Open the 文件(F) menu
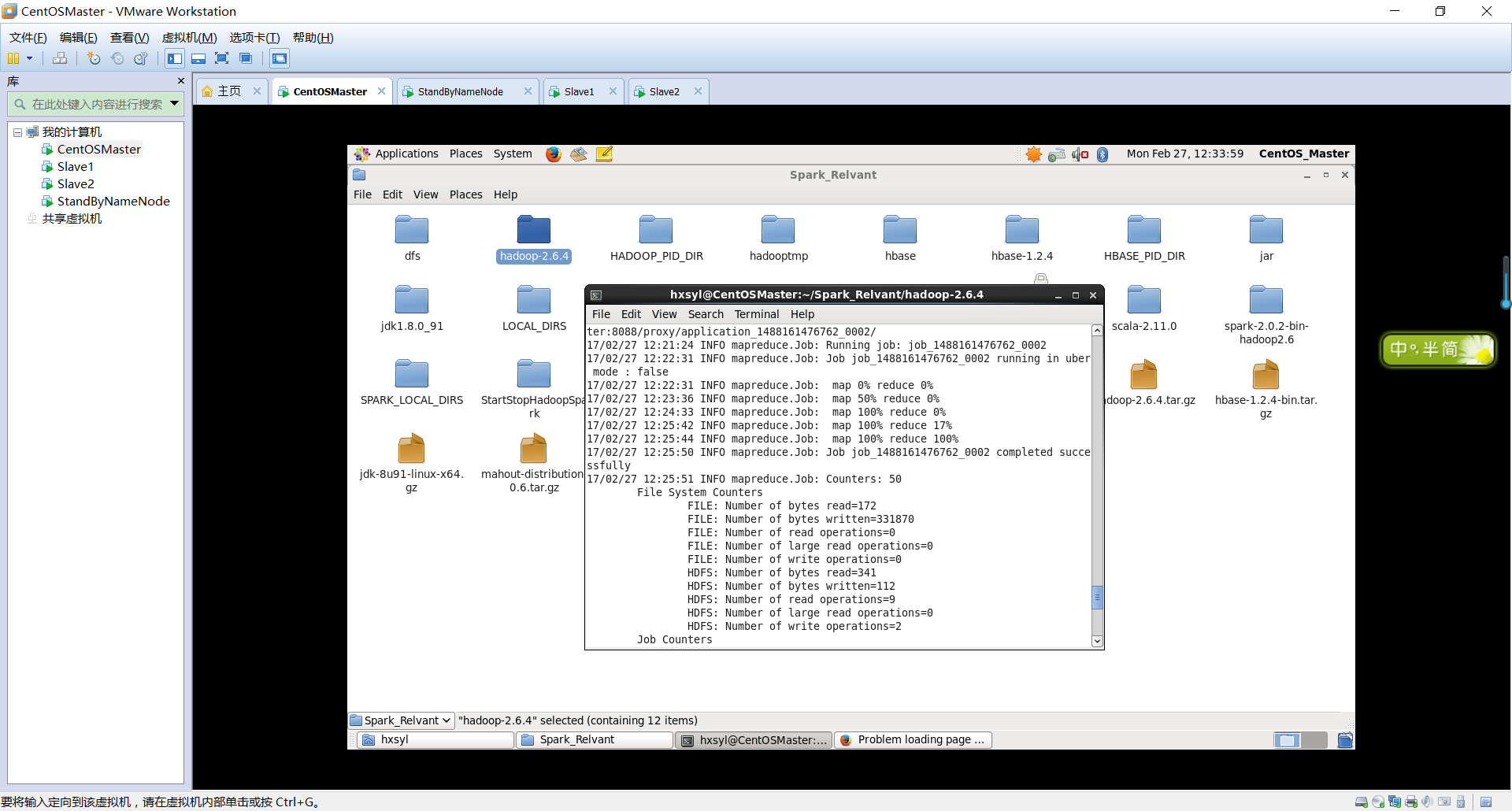This screenshot has height=811, width=1512. coord(28,38)
